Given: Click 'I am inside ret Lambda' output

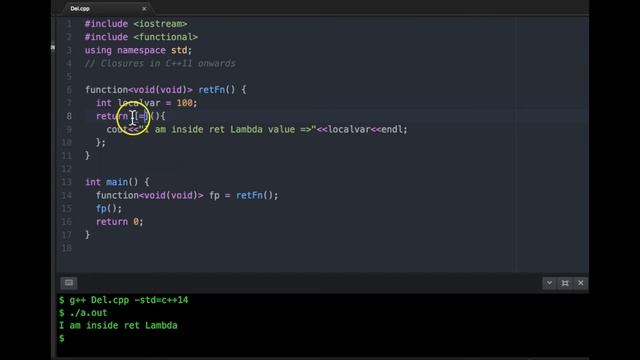Looking at the screenshot, I should point(118,325).
